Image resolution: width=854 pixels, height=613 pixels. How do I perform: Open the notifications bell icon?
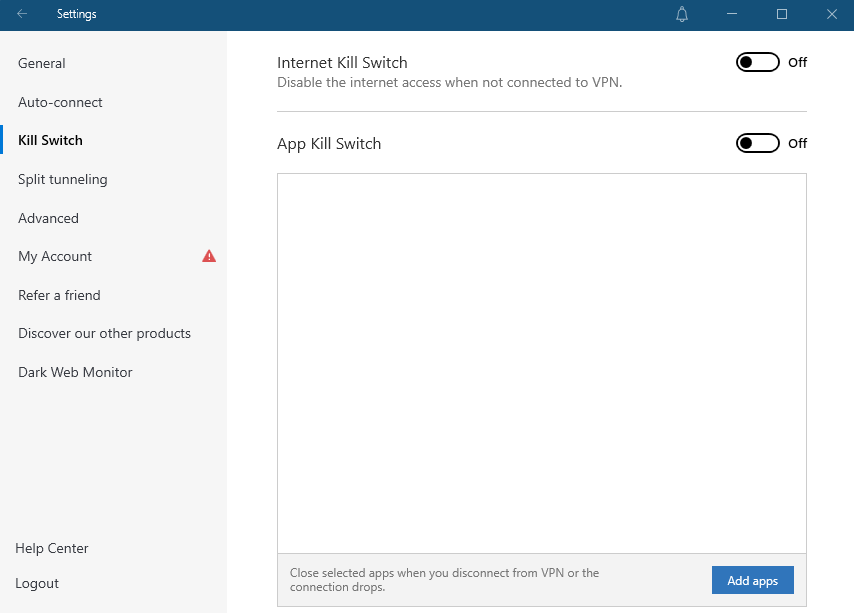pyautogui.click(x=682, y=14)
